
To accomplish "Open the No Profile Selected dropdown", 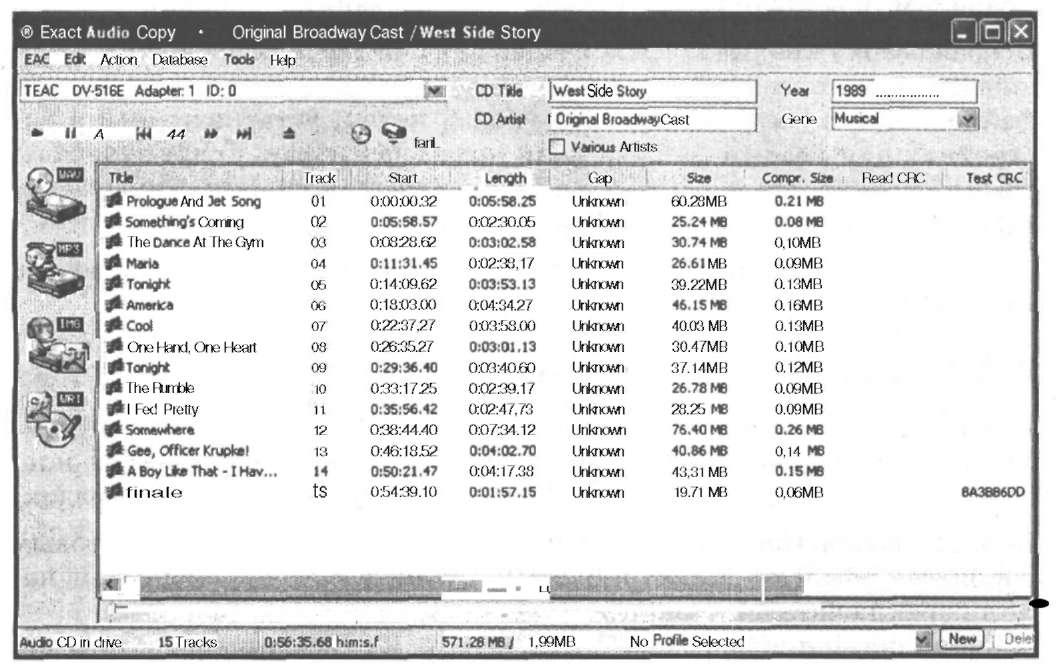I will pos(924,640).
